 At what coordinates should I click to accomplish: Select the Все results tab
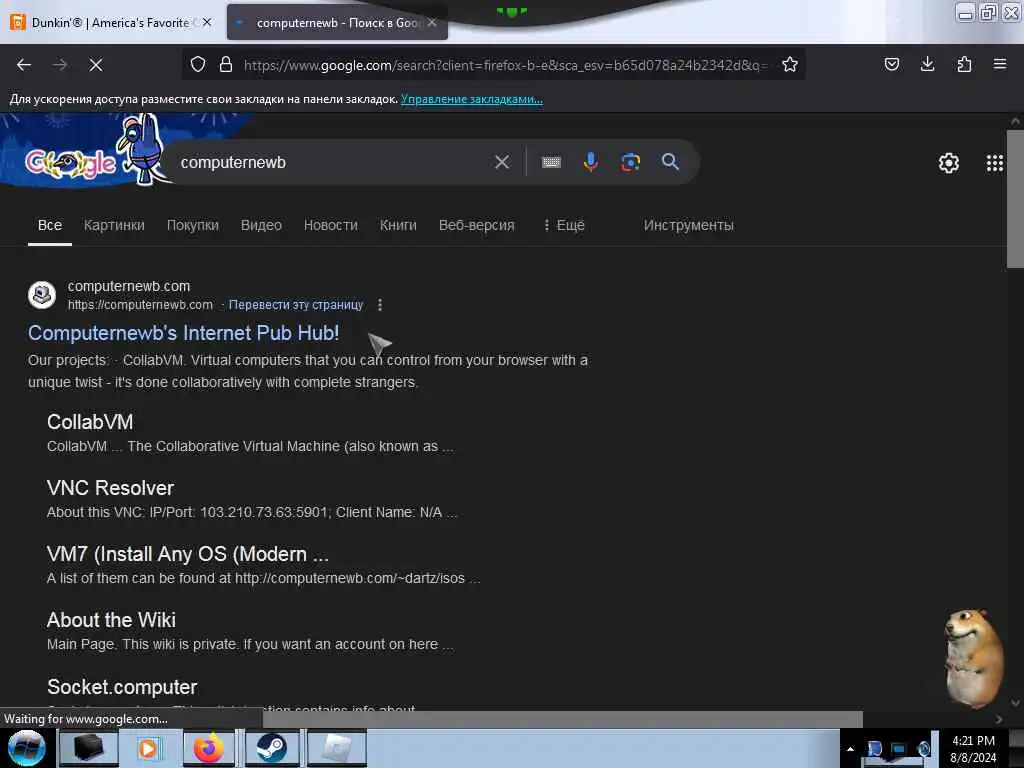click(50, 225)
